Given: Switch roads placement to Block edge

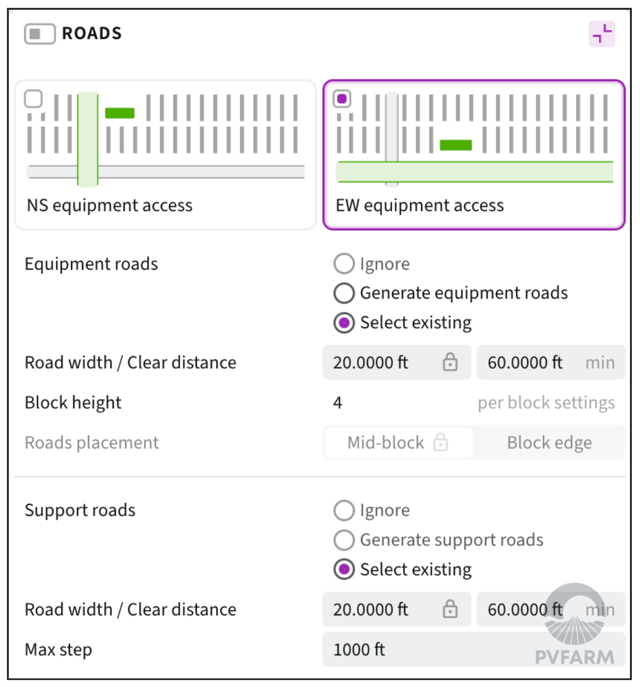Looking at the screenshot, I should click(x=549, y=443).
